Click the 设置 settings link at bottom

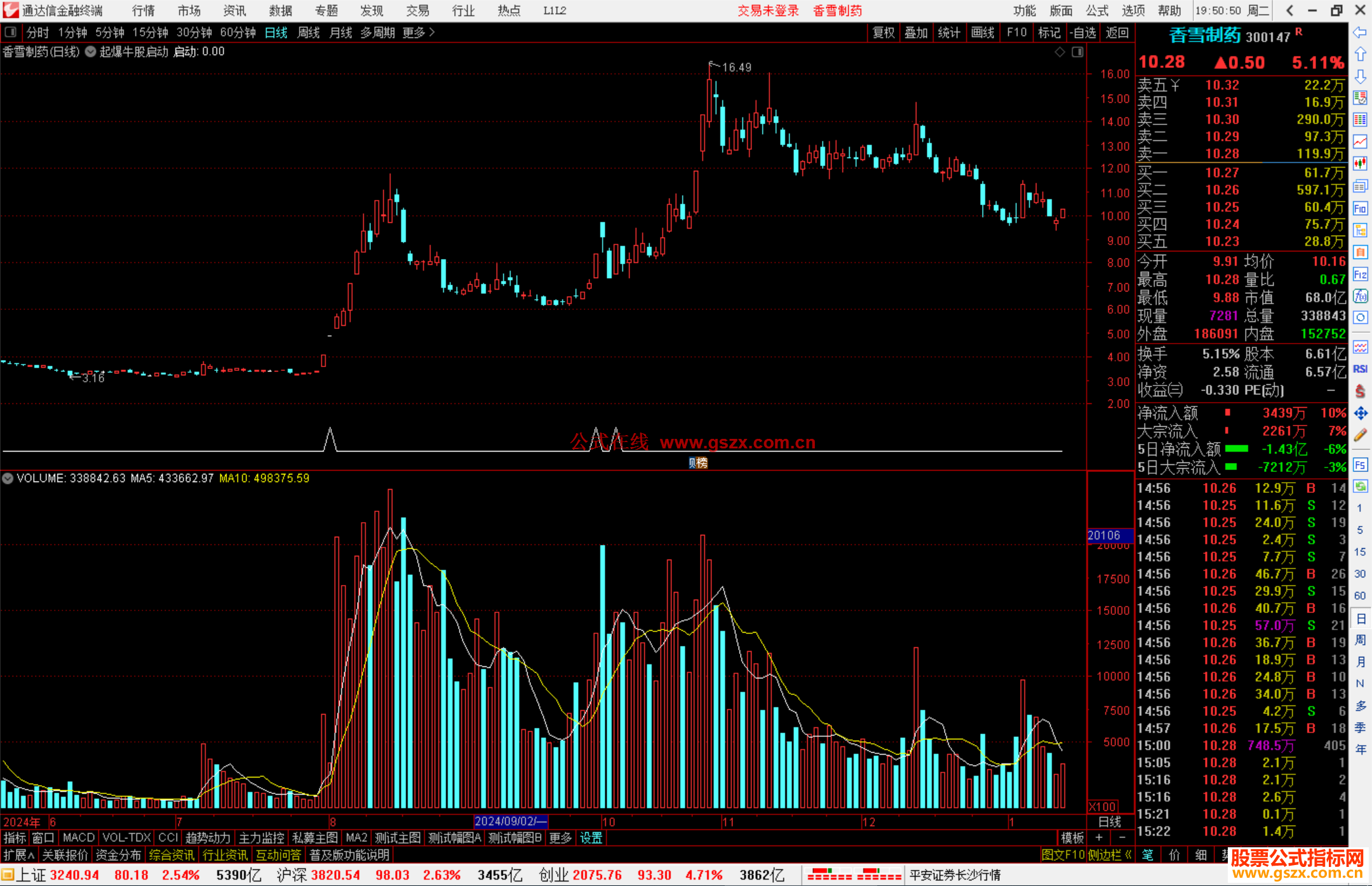coord(591,838)
